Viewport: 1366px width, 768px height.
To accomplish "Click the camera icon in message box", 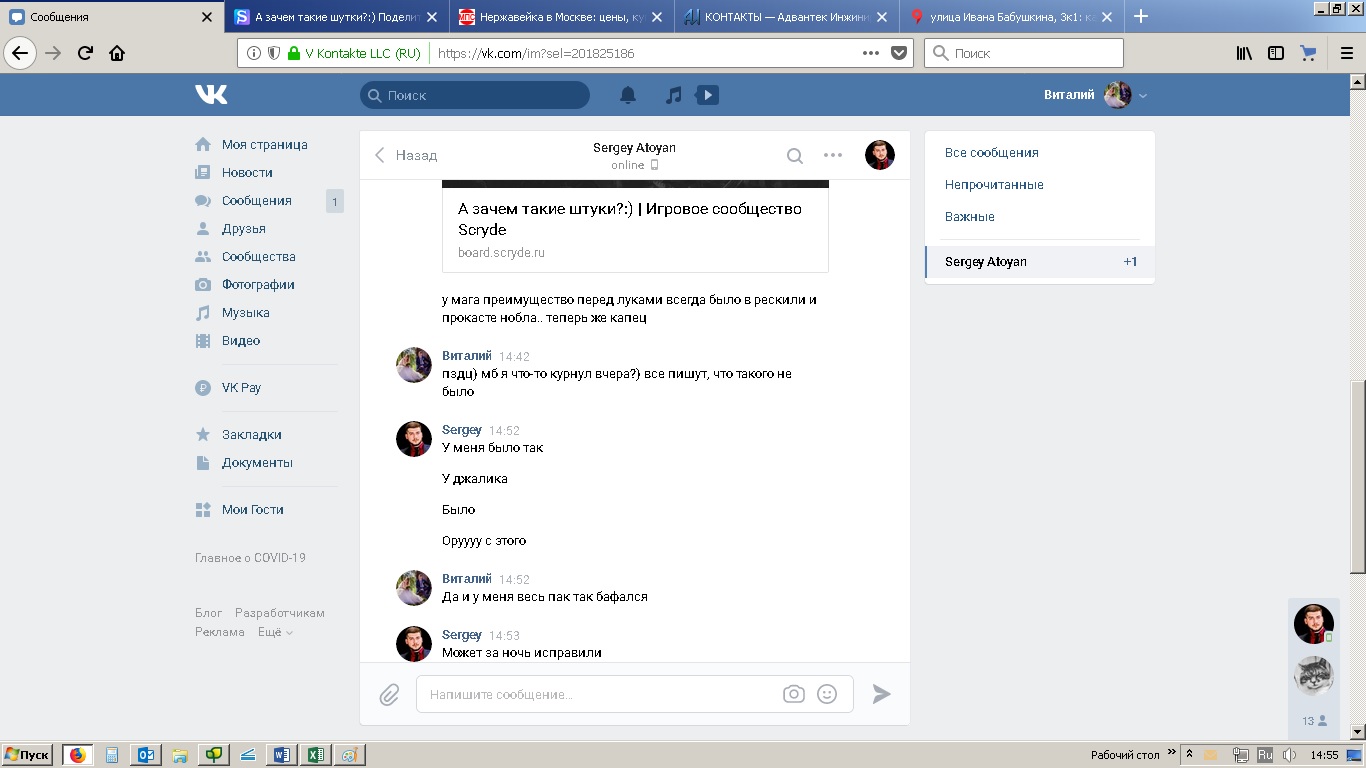I will [x=794, y=694].
